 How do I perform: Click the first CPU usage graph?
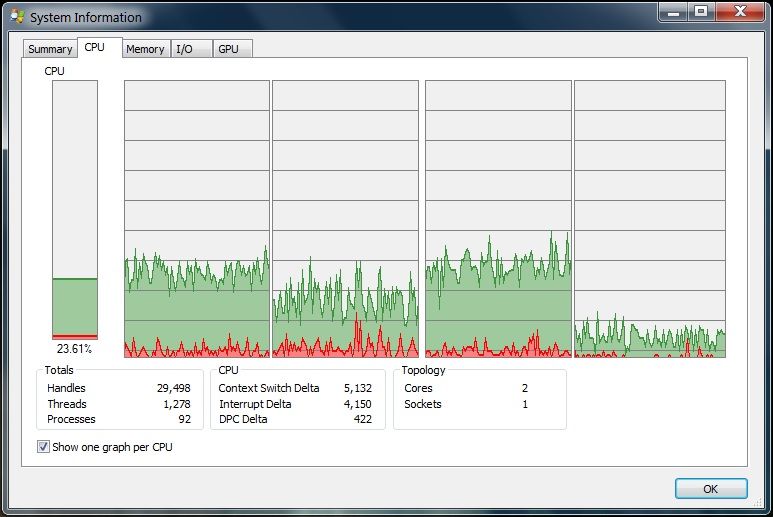(x=197, y=219)
